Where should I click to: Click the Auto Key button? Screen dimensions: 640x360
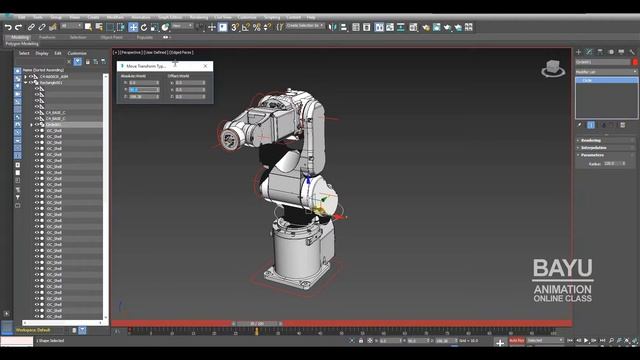click(x=517, y=340)
